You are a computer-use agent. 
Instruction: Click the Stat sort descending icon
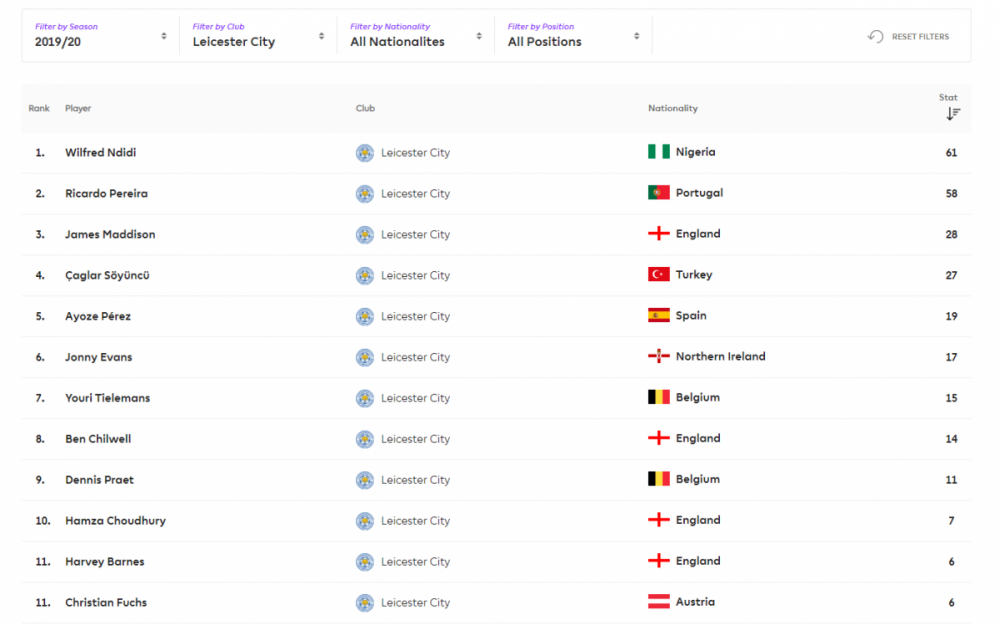(x=953, y=114)
